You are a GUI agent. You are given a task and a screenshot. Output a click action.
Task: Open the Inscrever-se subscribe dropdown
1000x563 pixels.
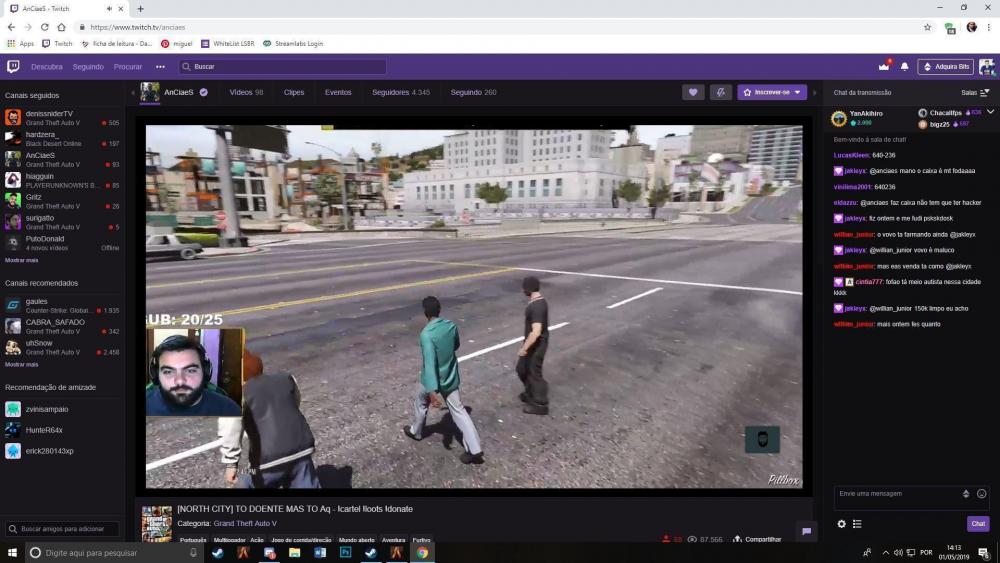pos(772,92)
